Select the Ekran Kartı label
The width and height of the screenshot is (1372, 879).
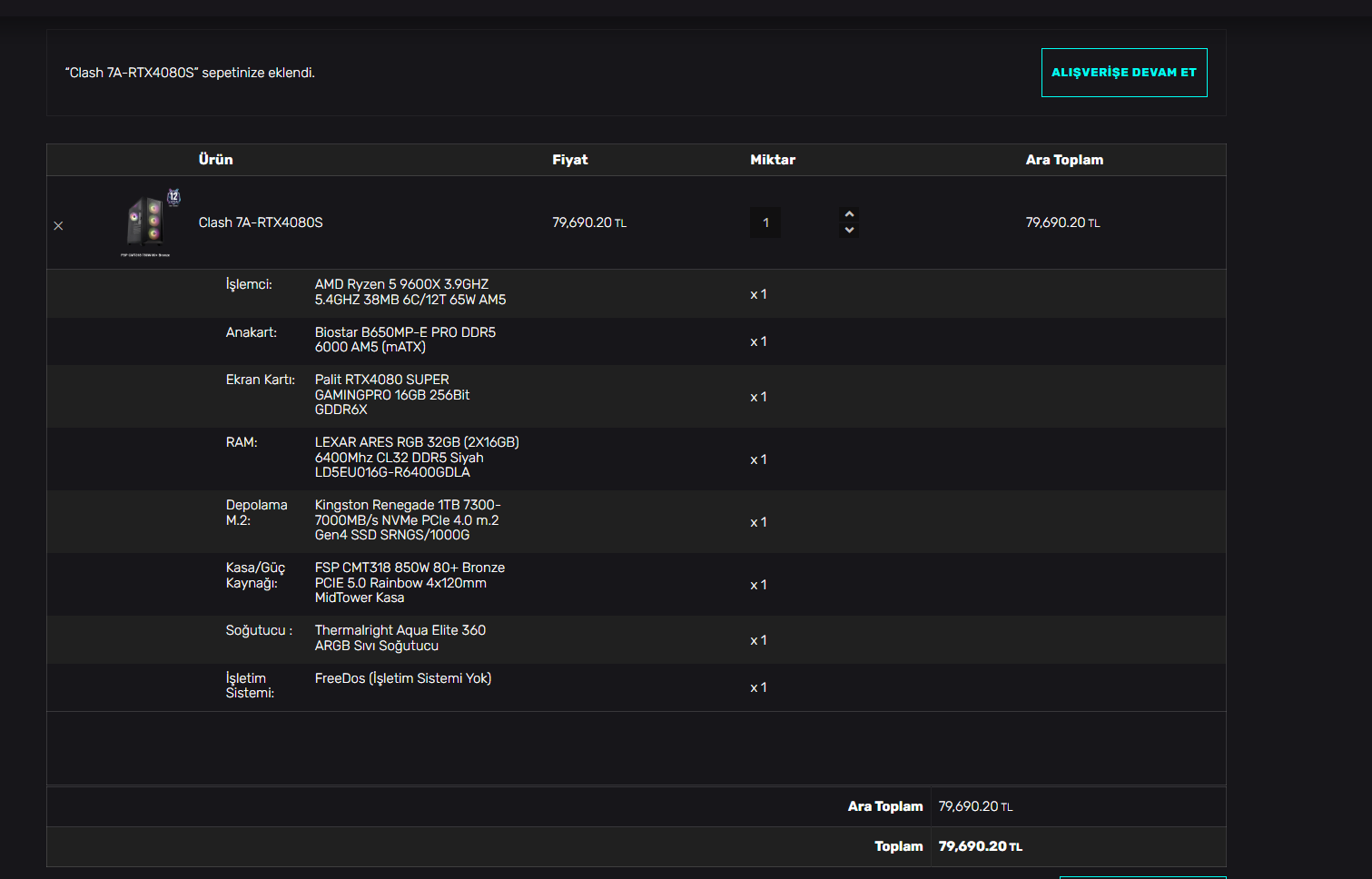click(x=261, y=380)
